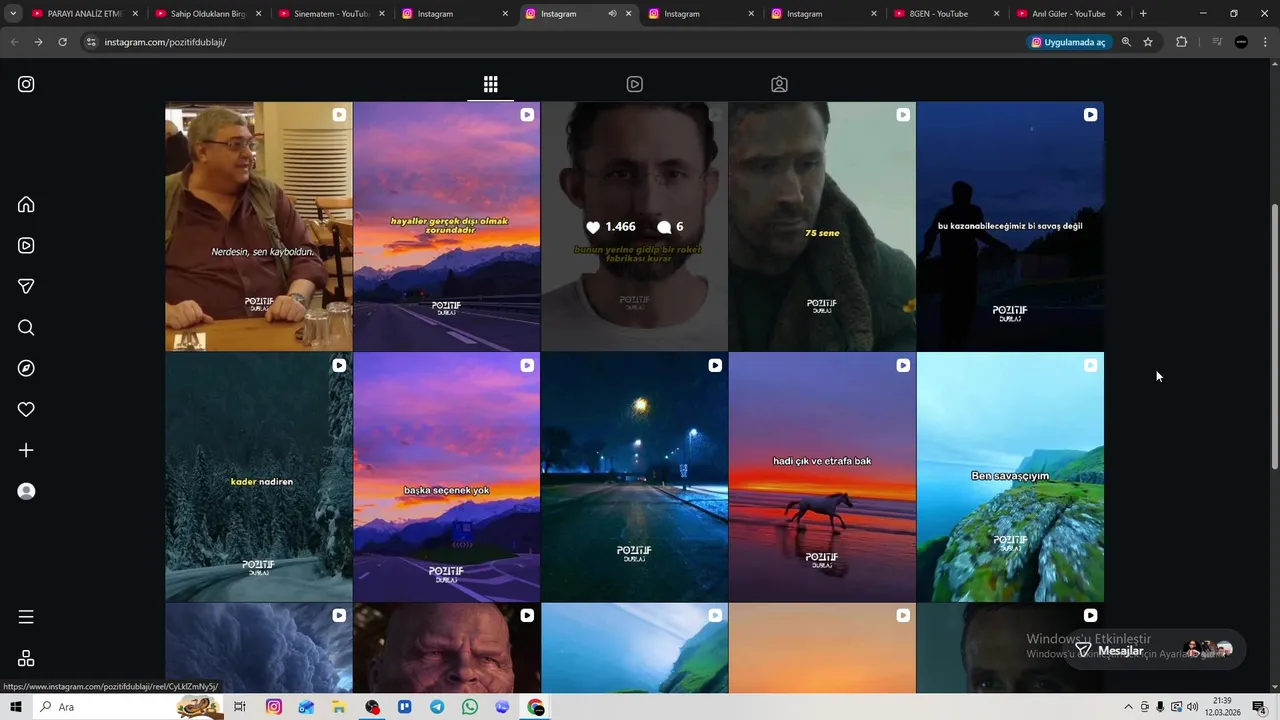This screenshot has height=720, width=1280.
Task: Open Explore compass icon
Action: 26,368
